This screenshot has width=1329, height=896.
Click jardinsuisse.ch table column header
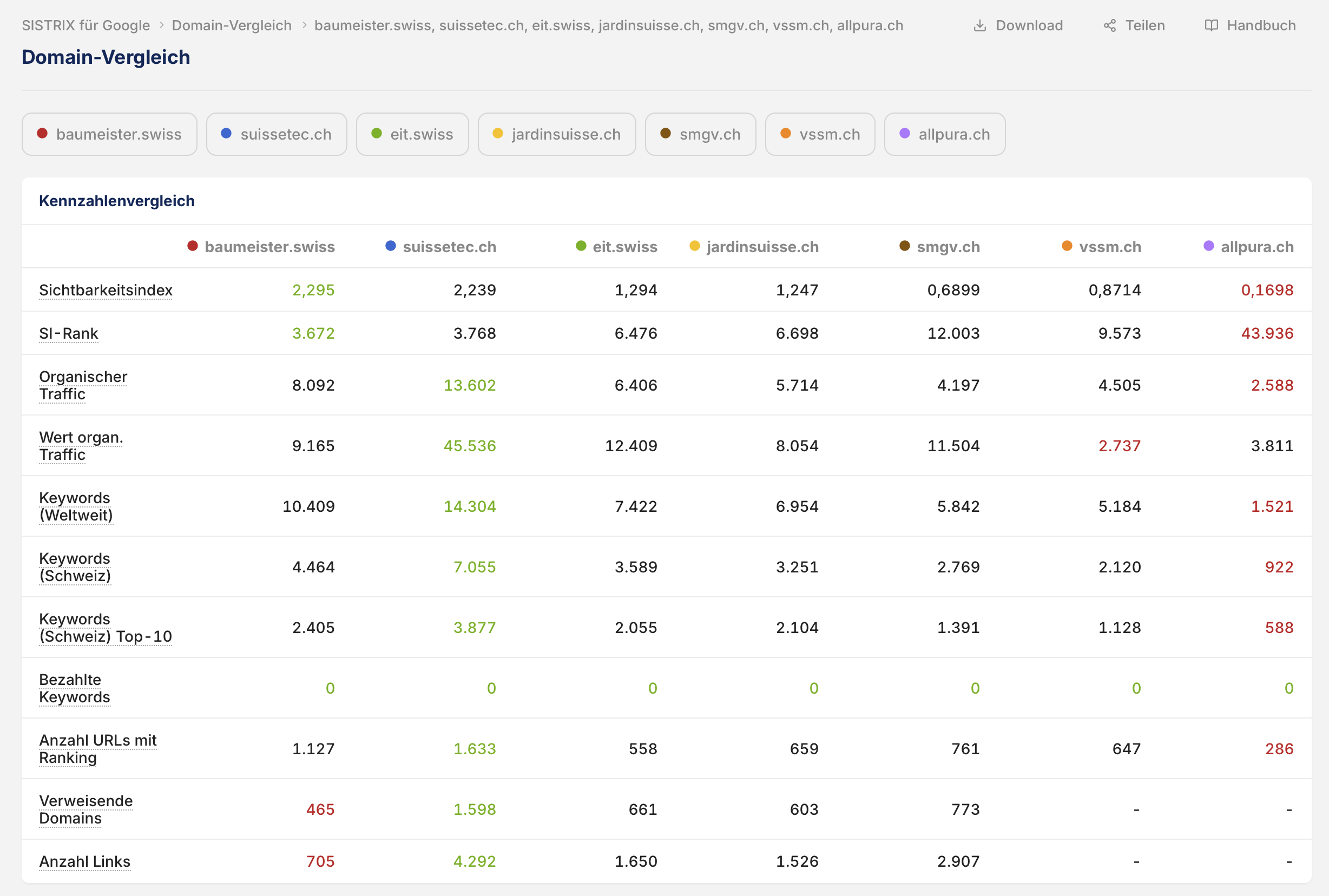[x=754, y=247]
